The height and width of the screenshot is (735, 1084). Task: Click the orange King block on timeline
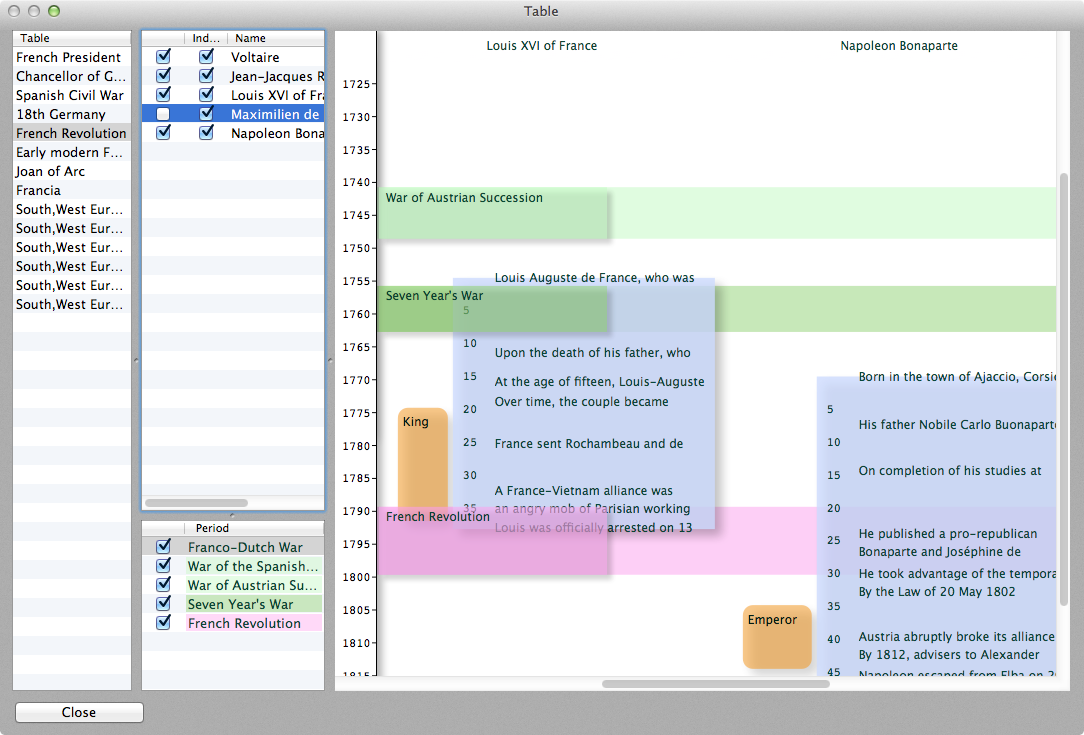tap(422, 458)
